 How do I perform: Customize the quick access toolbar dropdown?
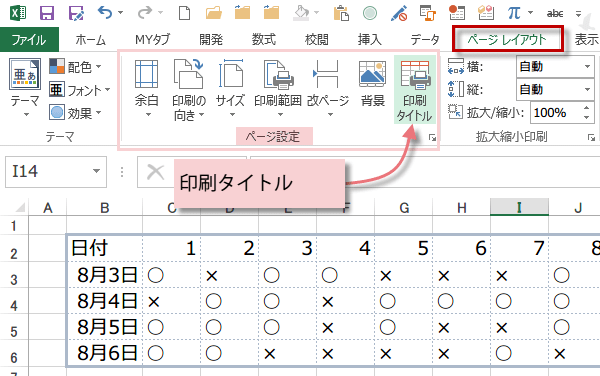pyautogui.click(x=578, y=14)
